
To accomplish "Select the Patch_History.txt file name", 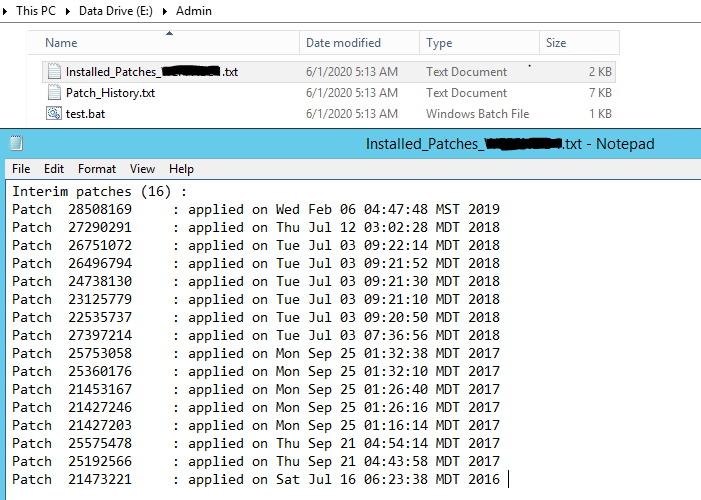I will pyautogui.click(x=110, y=93).
